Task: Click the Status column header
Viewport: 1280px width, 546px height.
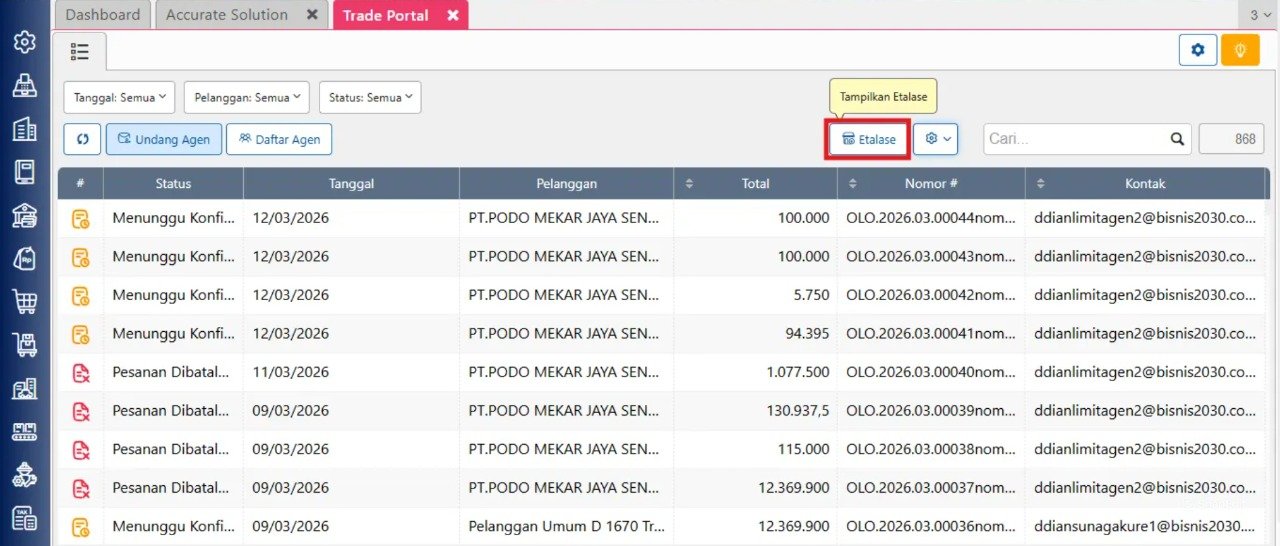Action: [173, 184]
